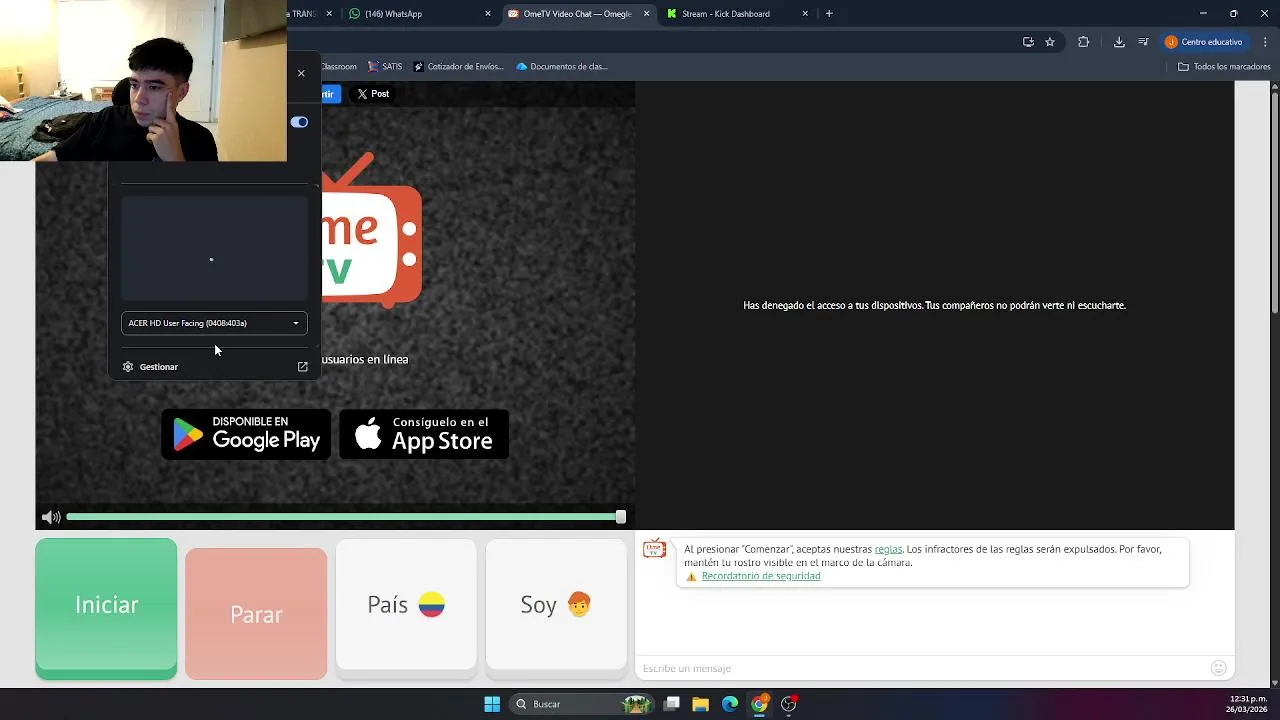1280x720 pixels.
Task: Open the Google Play download badge
Action: (x=246, y=434)
